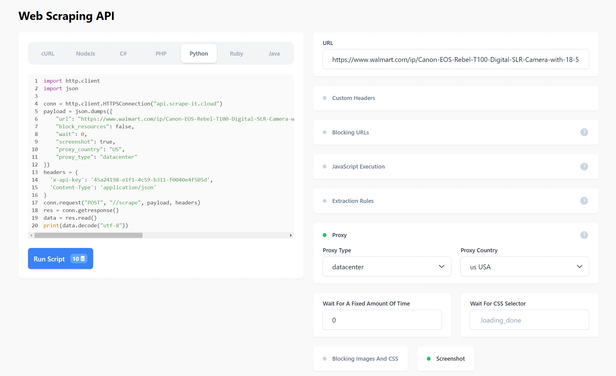Click the URL label above the input
This screenshot has width=616, height=376.
coord(328,43)
